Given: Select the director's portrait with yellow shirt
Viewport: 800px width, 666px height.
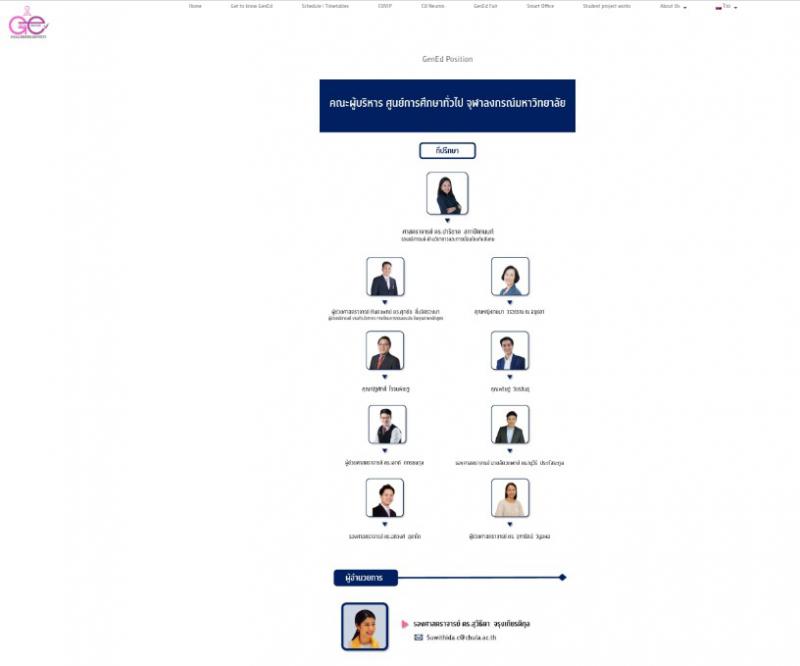Looking at the screenshot, I should (x=364, y=627).
